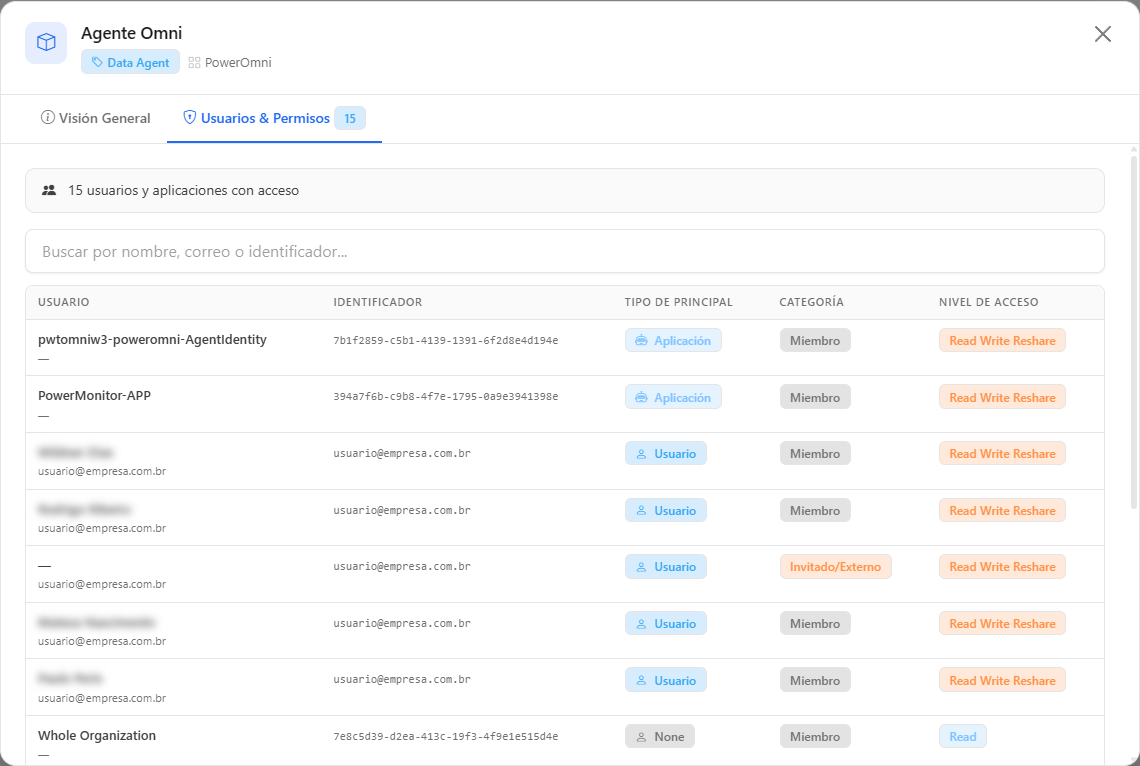Click the None principal type badge
Viewport: 1140px width, 766px height.
point(659,736)
